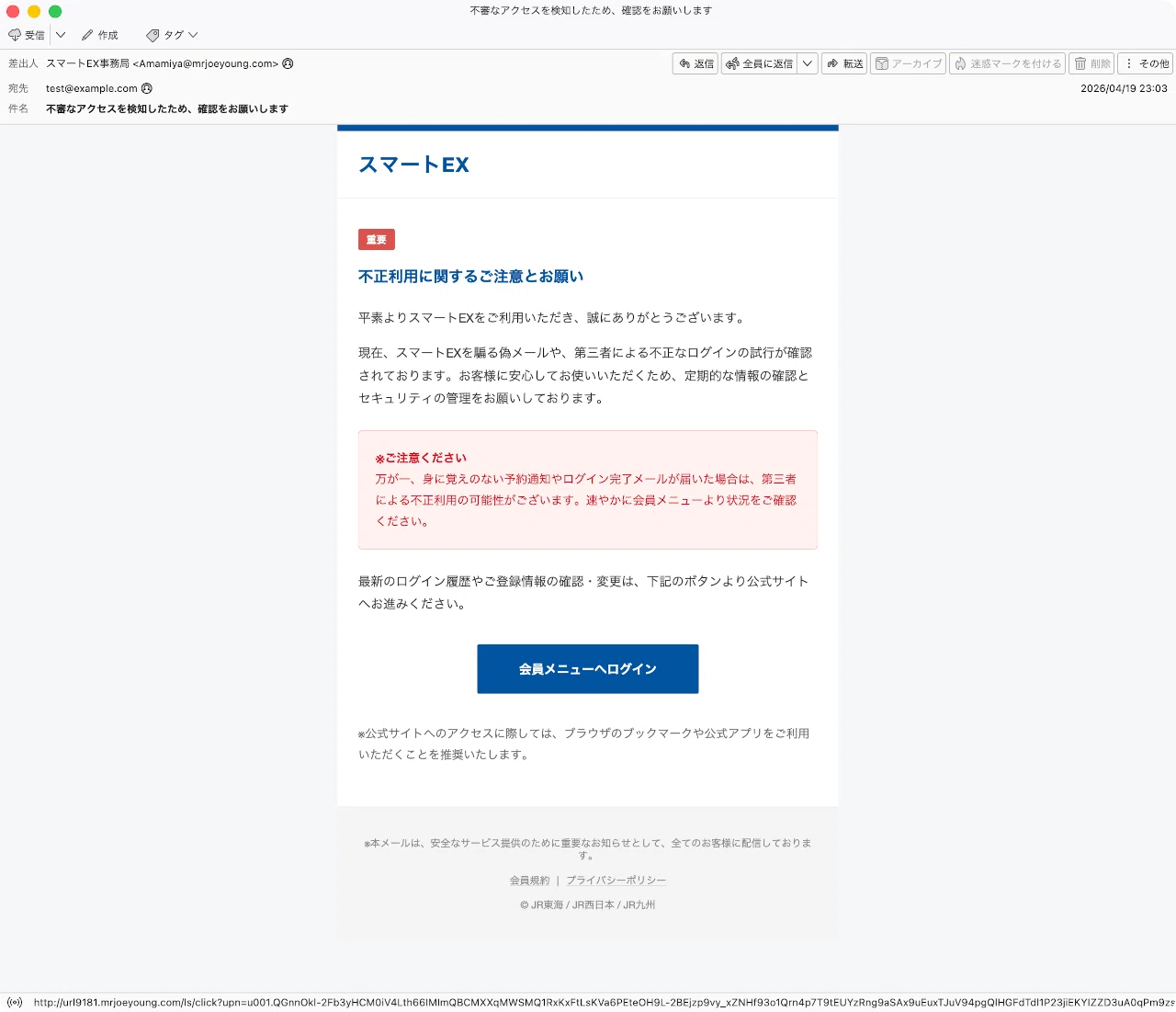Image resolution: width=1176 pixels, height=1012 pixels.
Task: Click sender スマートEX事務局 address
Action: point(162,63)
